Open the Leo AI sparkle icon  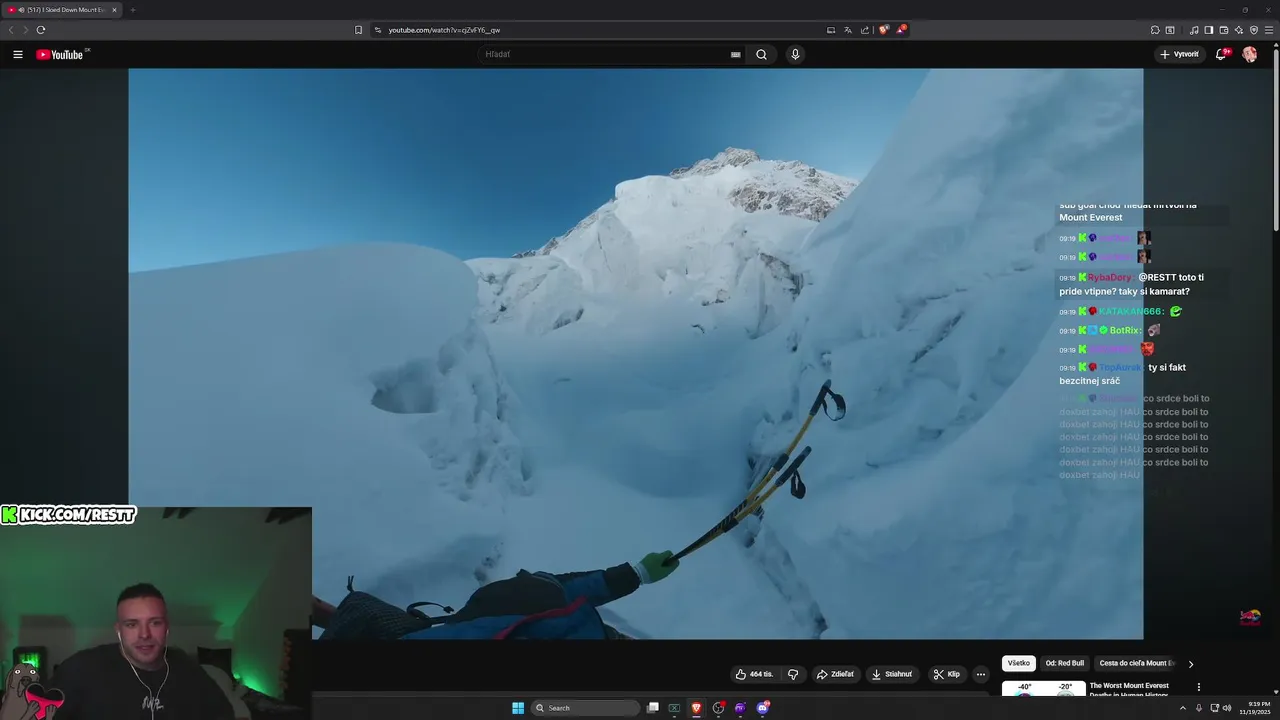1239,30
